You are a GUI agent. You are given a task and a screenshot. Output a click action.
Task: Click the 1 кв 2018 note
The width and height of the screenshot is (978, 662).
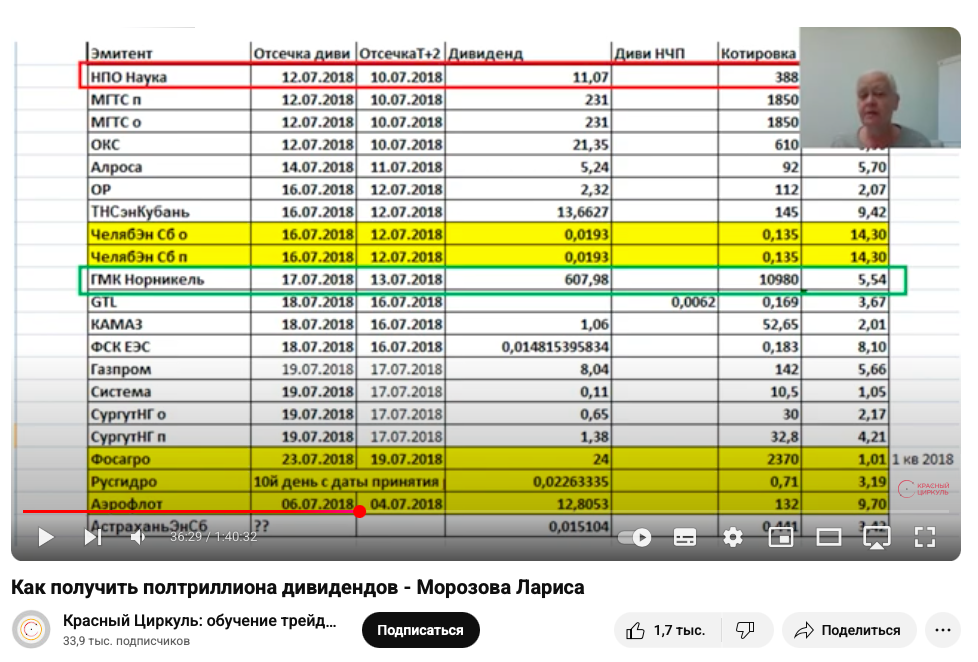pos(922,459)
